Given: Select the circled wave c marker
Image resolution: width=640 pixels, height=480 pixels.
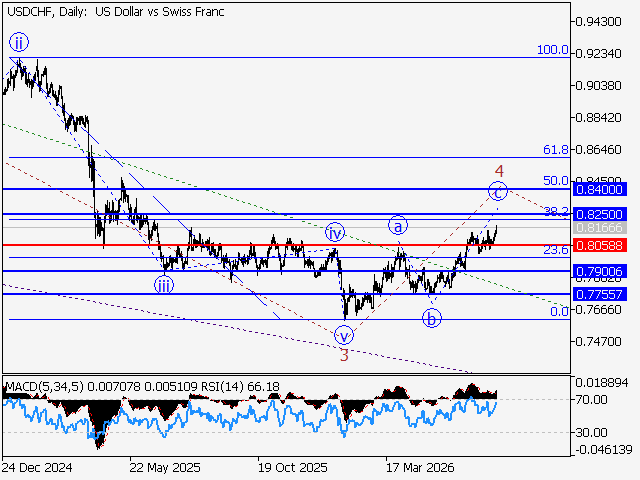Looking at the screenshot, I should click(498, 191).
